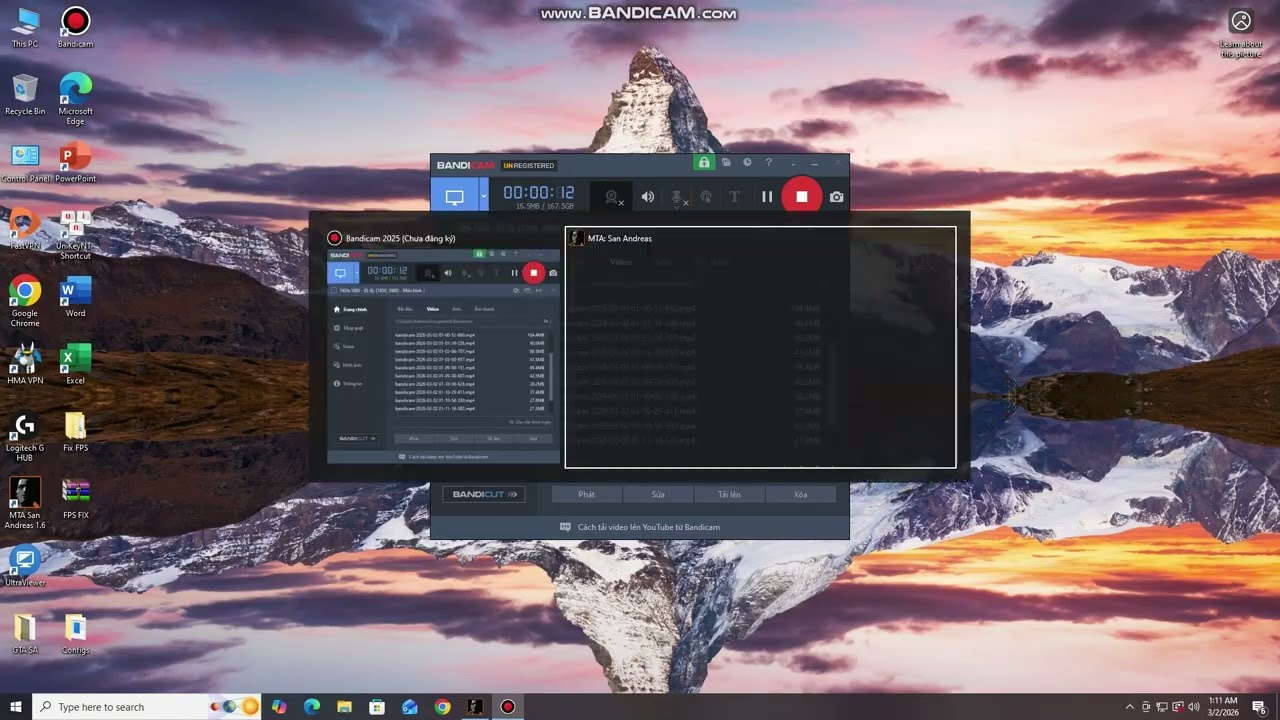Open Microsoft Store from the taskbar
This screenshot has width=1280, height=720.
pos(377,707)
